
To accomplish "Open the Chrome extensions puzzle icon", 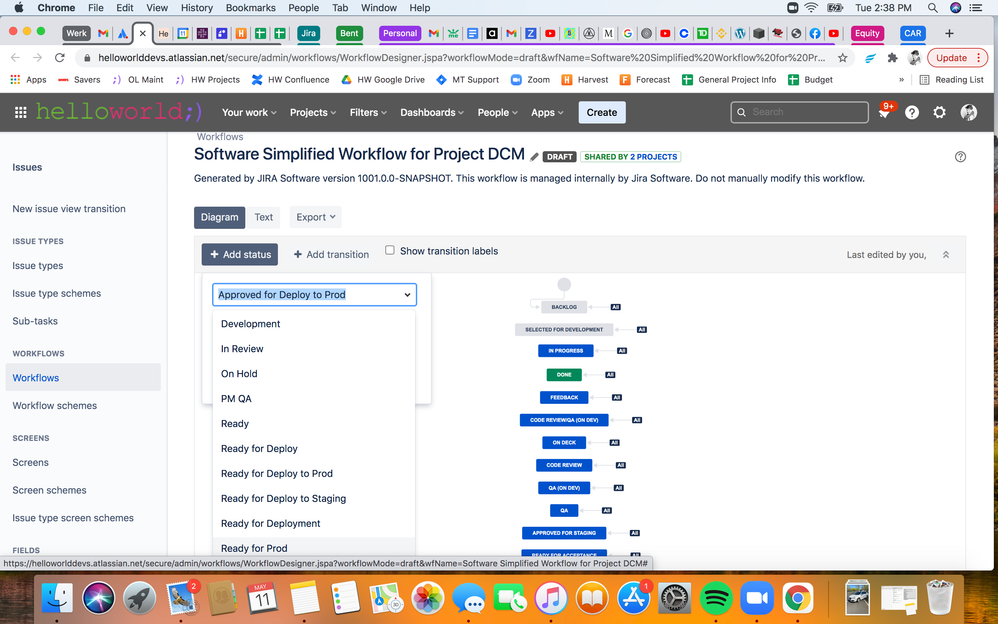I will click(892, 58).
